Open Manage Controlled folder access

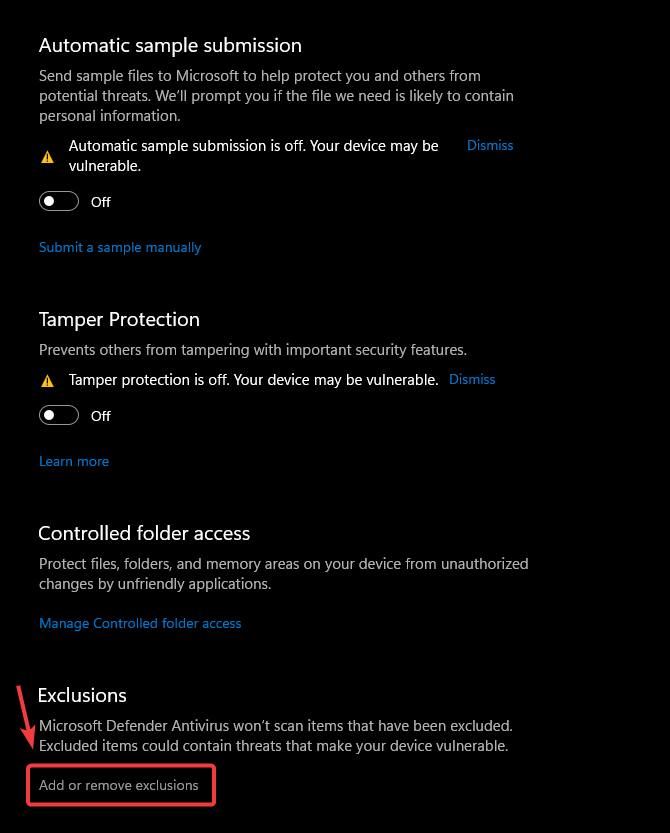click(140, 623)
